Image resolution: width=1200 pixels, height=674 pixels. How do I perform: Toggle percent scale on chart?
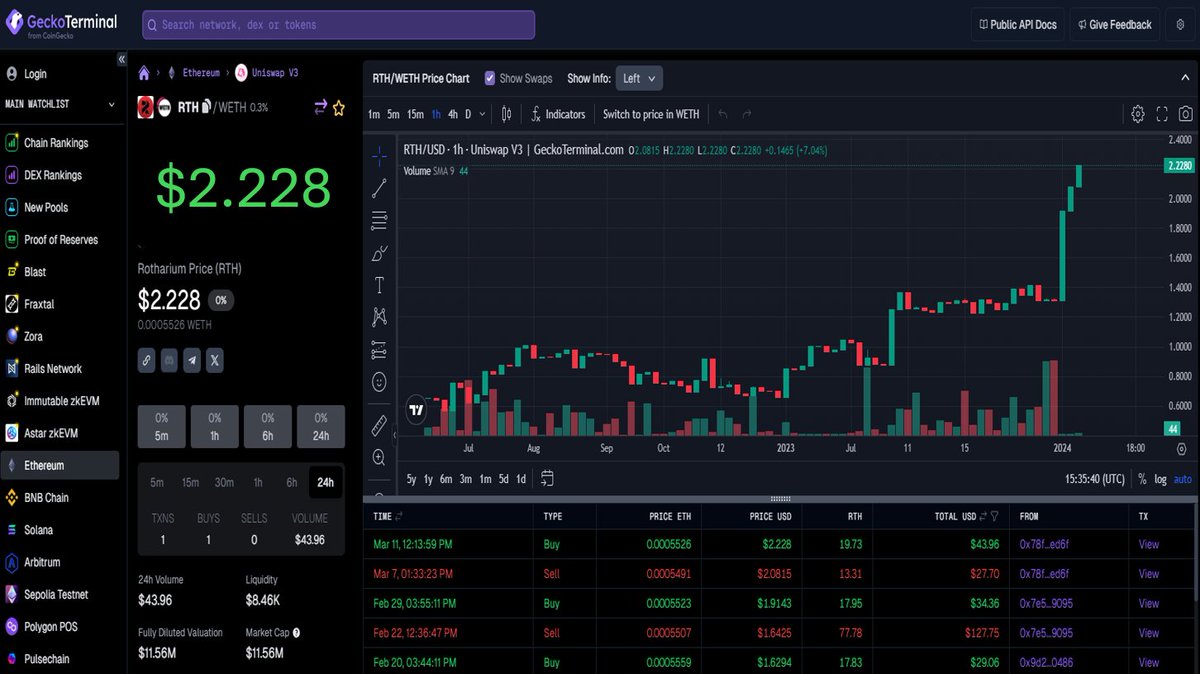(1141, 479)
